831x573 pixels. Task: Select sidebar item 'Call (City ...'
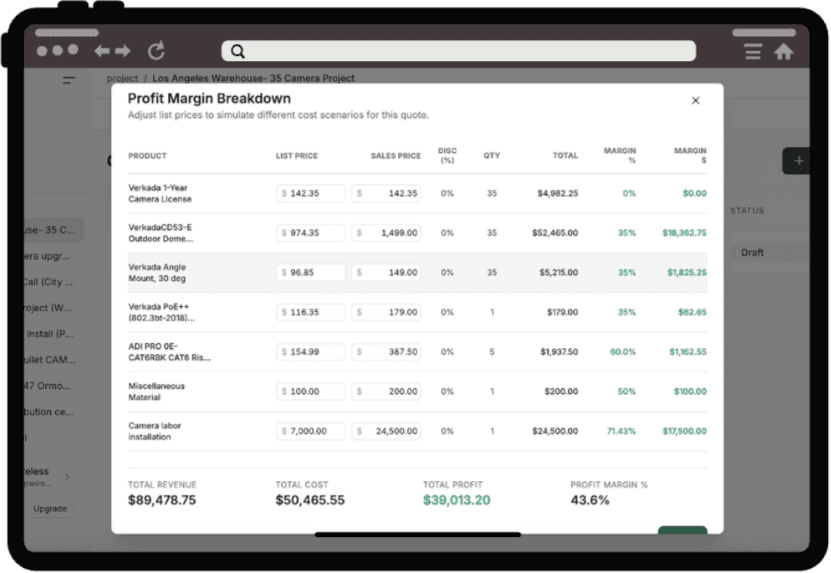48,282
